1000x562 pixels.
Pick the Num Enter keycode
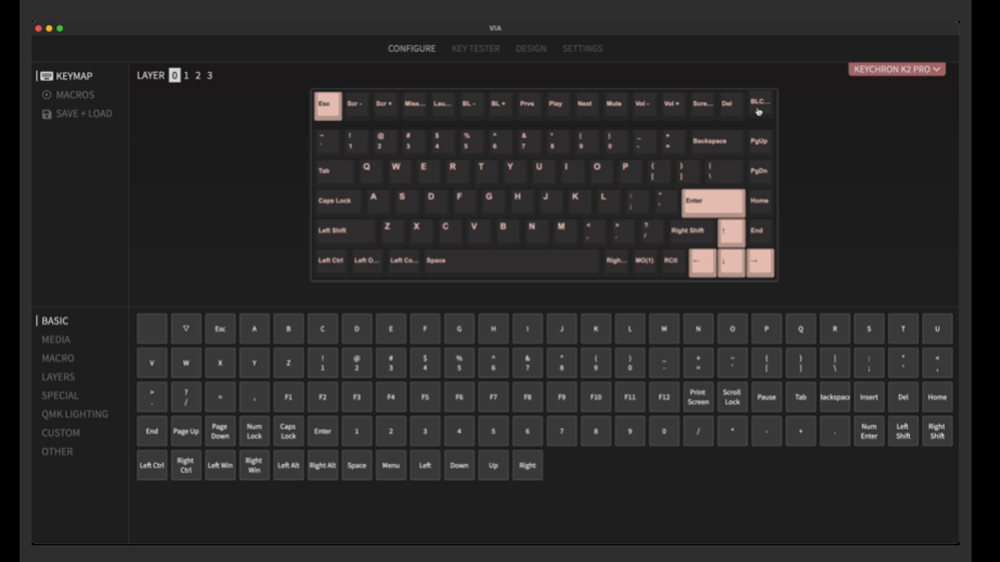coord(869,431)
